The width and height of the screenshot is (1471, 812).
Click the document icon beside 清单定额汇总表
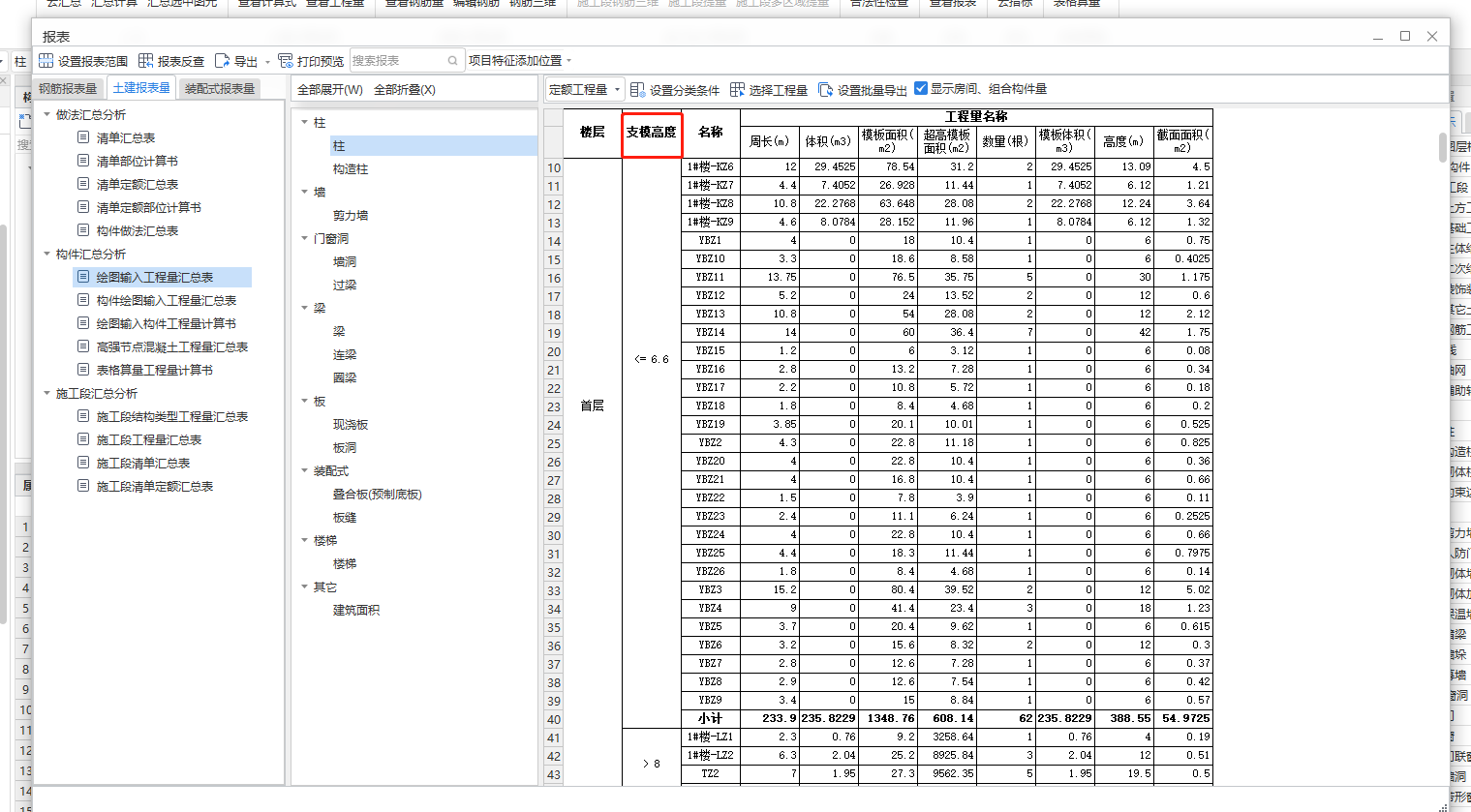(x=83, y=184)
